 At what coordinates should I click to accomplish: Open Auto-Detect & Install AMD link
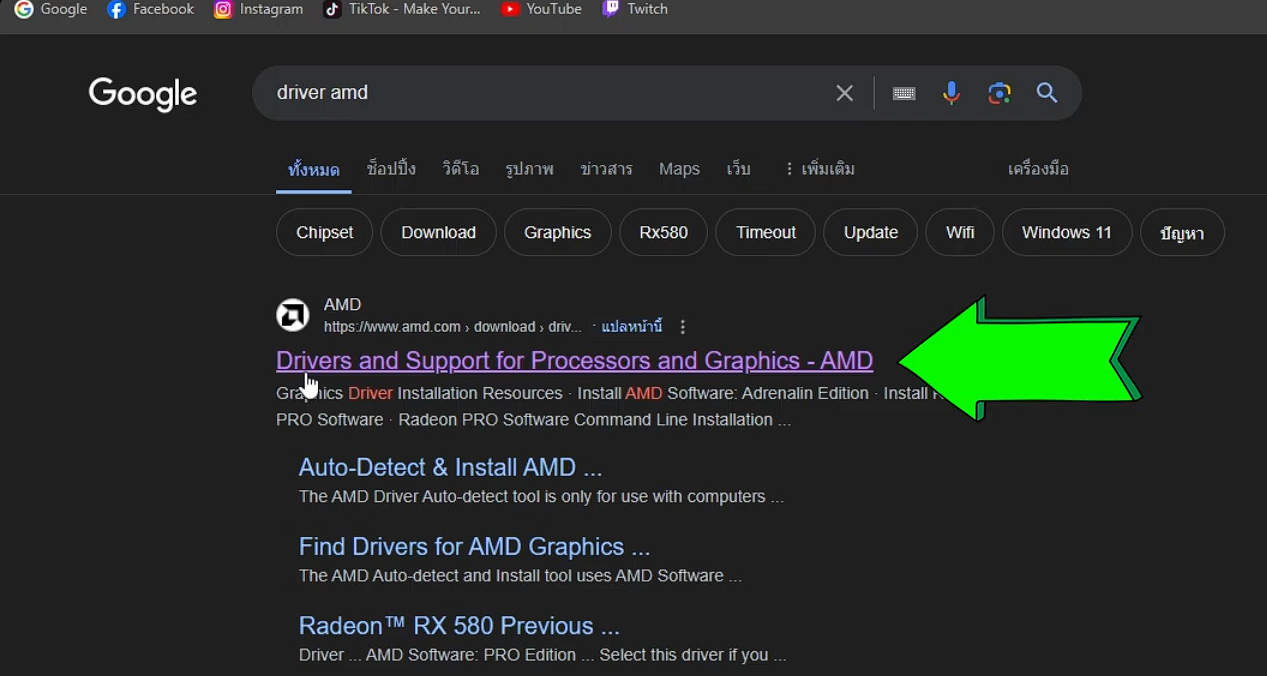(x=450, y=467)
